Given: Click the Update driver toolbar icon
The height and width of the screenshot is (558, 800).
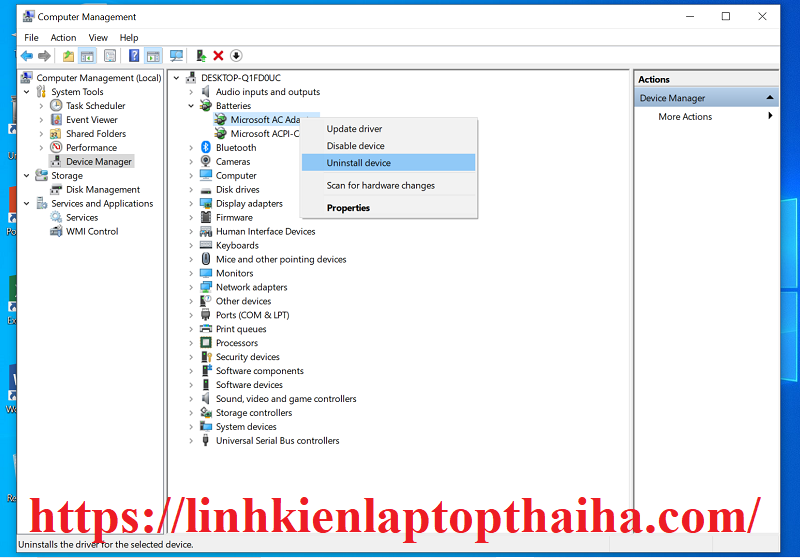Looking at the screenshot, I should point(201,56).
